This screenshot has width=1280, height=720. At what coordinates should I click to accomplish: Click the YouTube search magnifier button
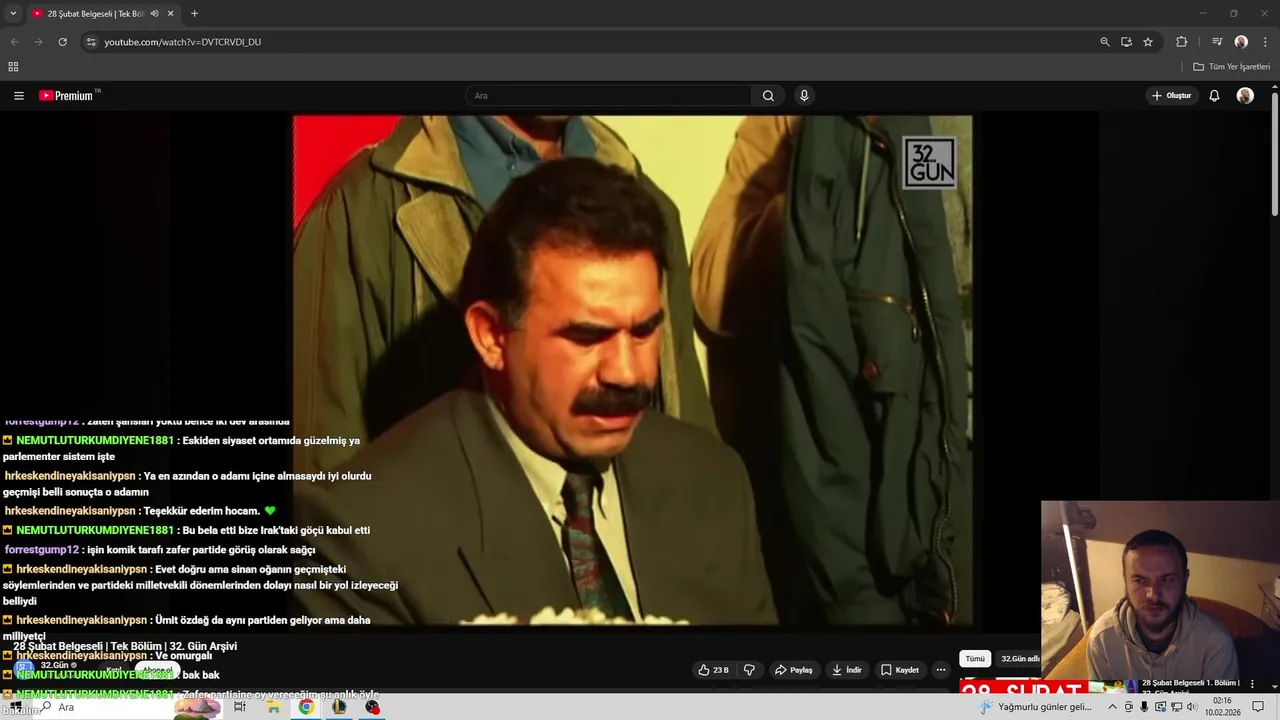pyautogui.click(x=768, y=96)
